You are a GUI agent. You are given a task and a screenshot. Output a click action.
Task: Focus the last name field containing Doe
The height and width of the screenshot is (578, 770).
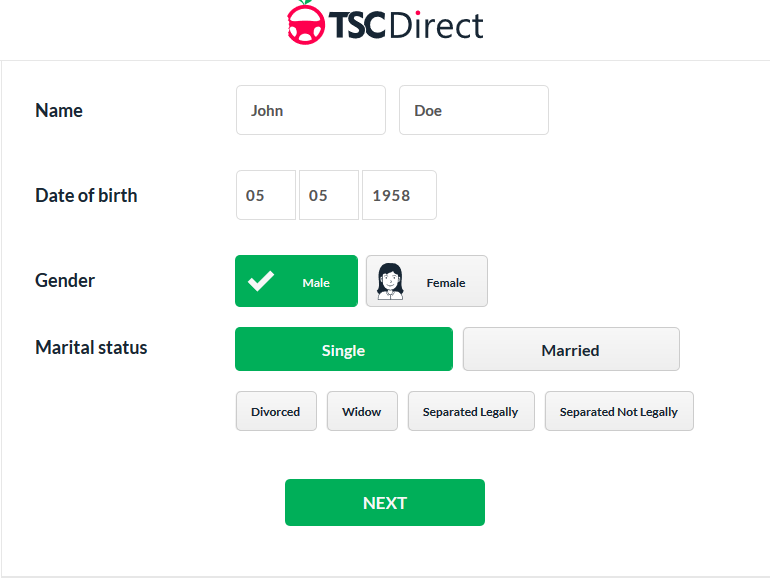[x=474, y=110]
